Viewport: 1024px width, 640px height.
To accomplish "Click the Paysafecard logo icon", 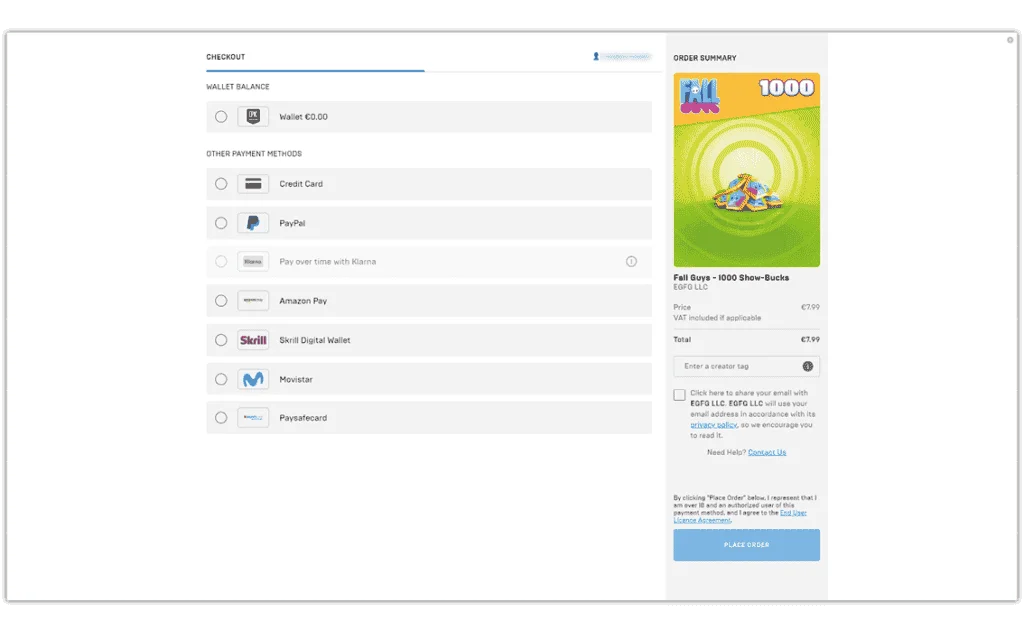I will 253,418.
